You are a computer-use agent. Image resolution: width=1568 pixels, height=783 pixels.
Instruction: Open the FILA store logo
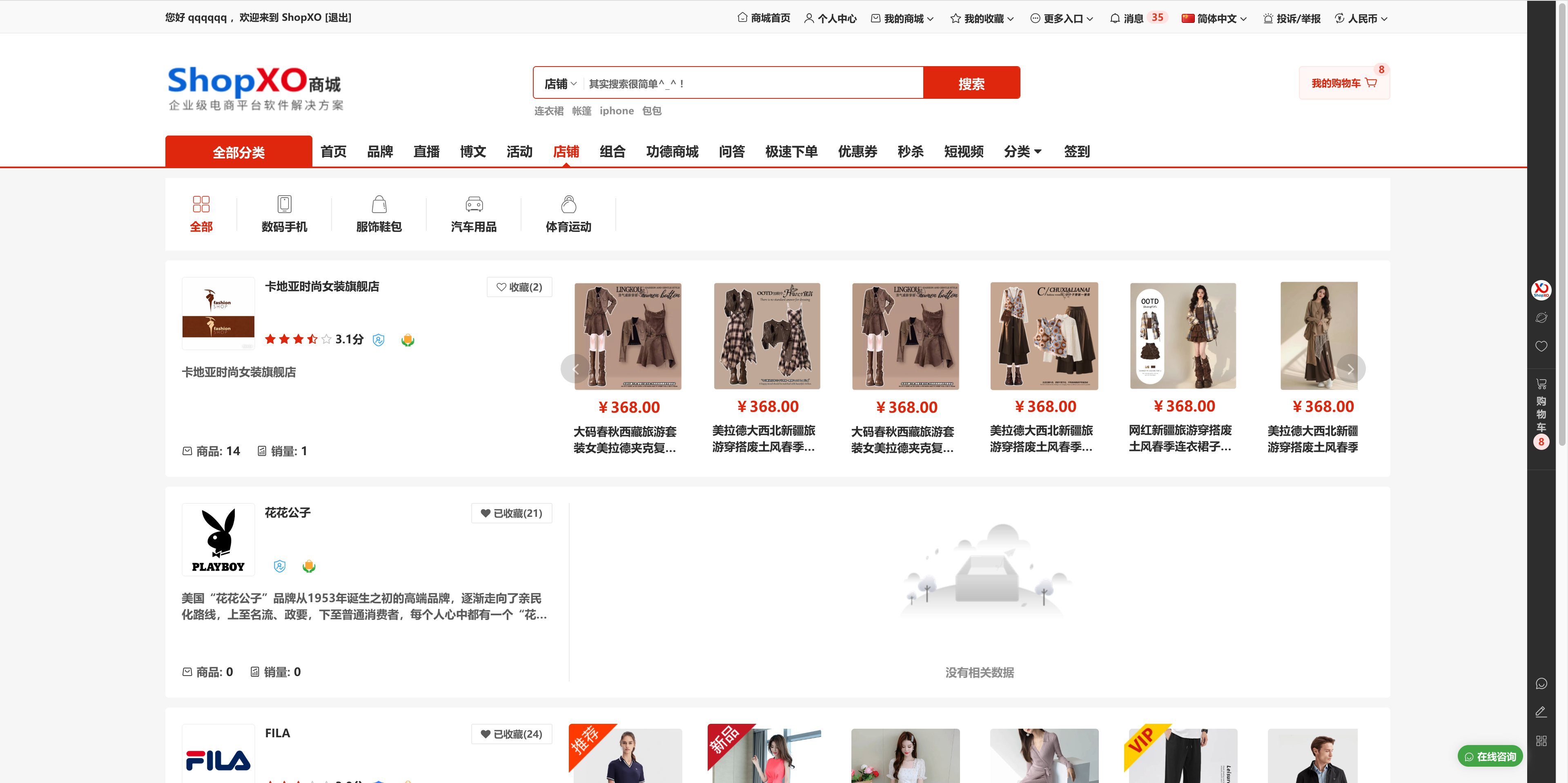click(x=218, y=754)
